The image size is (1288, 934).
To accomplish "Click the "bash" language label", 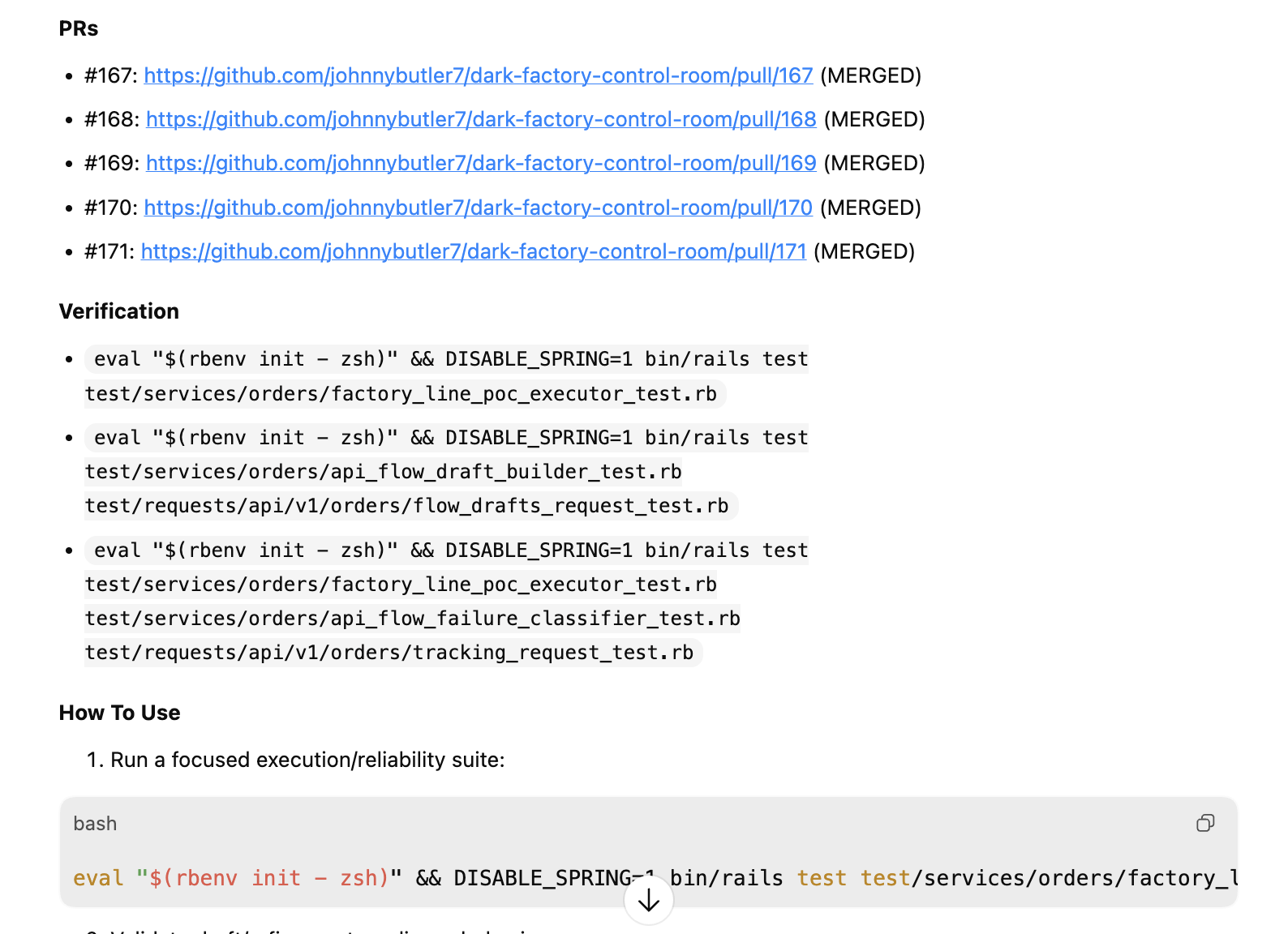I will click(x=95, y=824).
